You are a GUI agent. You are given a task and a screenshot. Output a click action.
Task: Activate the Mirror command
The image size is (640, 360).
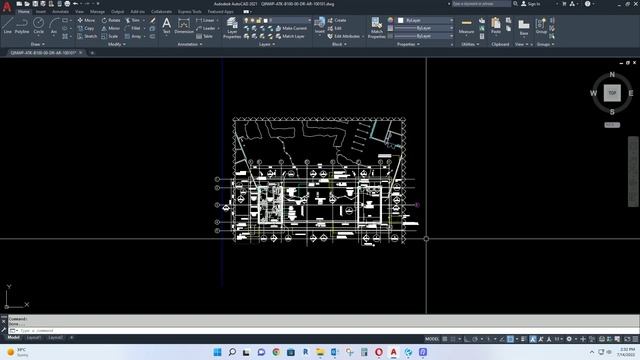pyautogui.click(x=111, y=28)
